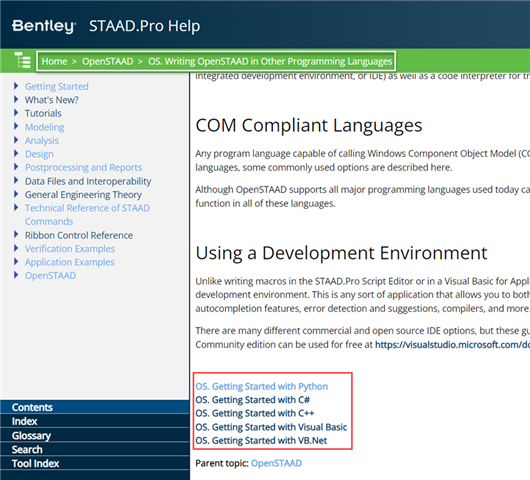Open the What's New? topic

click(x=52, y=100)
